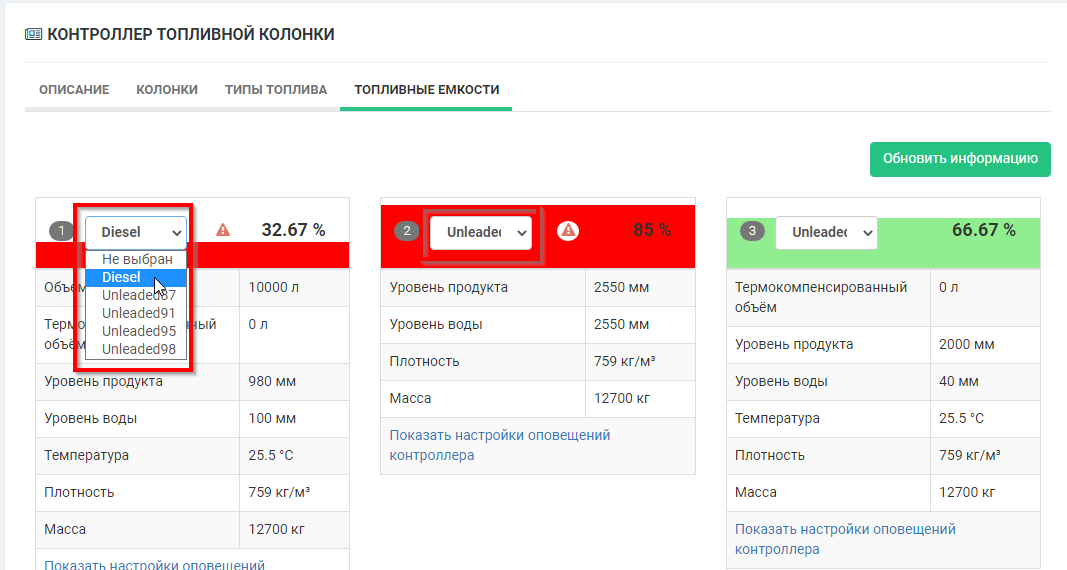This screenshot has height=570, width=1067.
Task: Click the tank number 1 badge
Action: pos(62,232)
